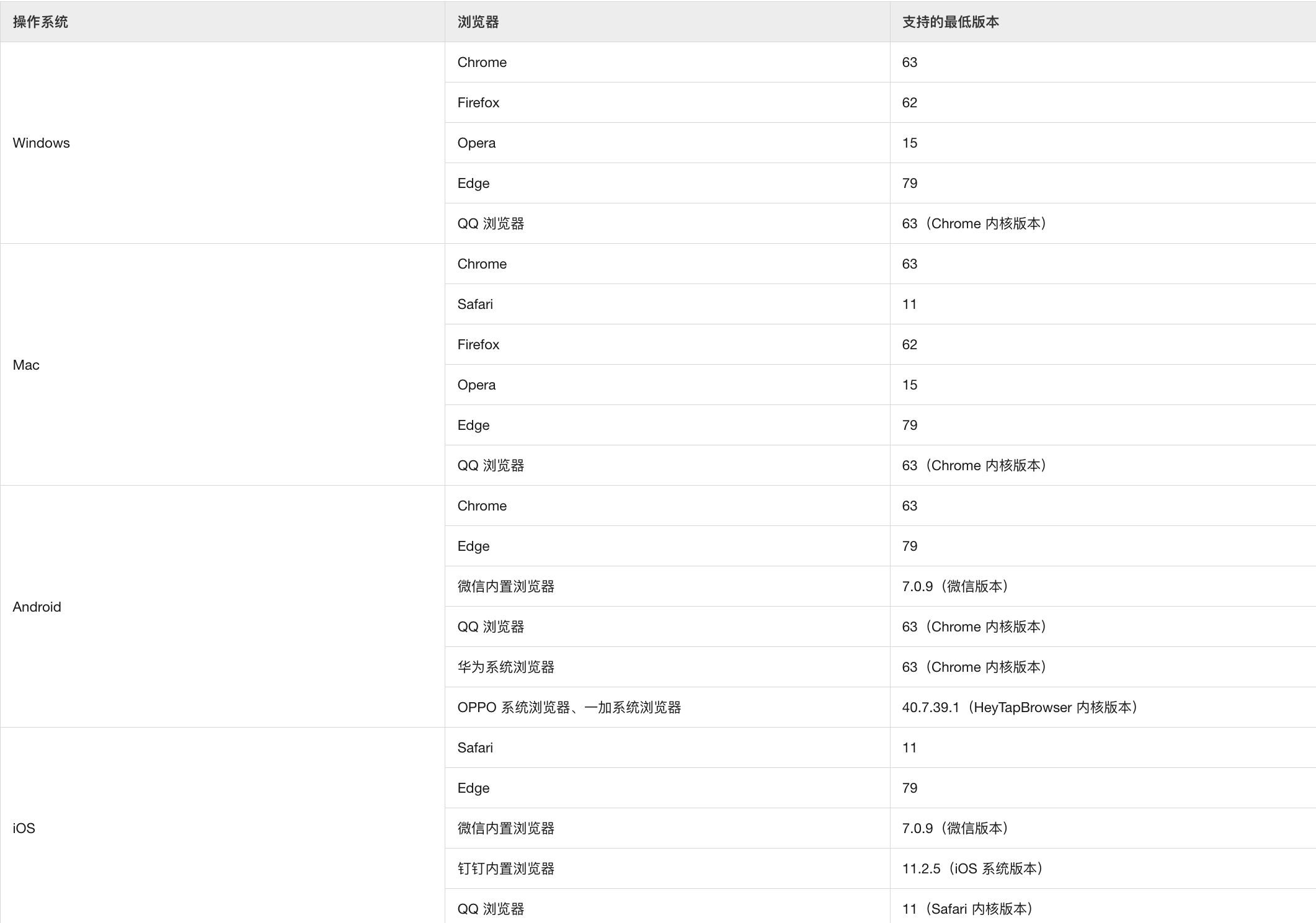The image size is (1316, 923).
Task: Click the 操作系统 column header
Action: coord(40,22)
